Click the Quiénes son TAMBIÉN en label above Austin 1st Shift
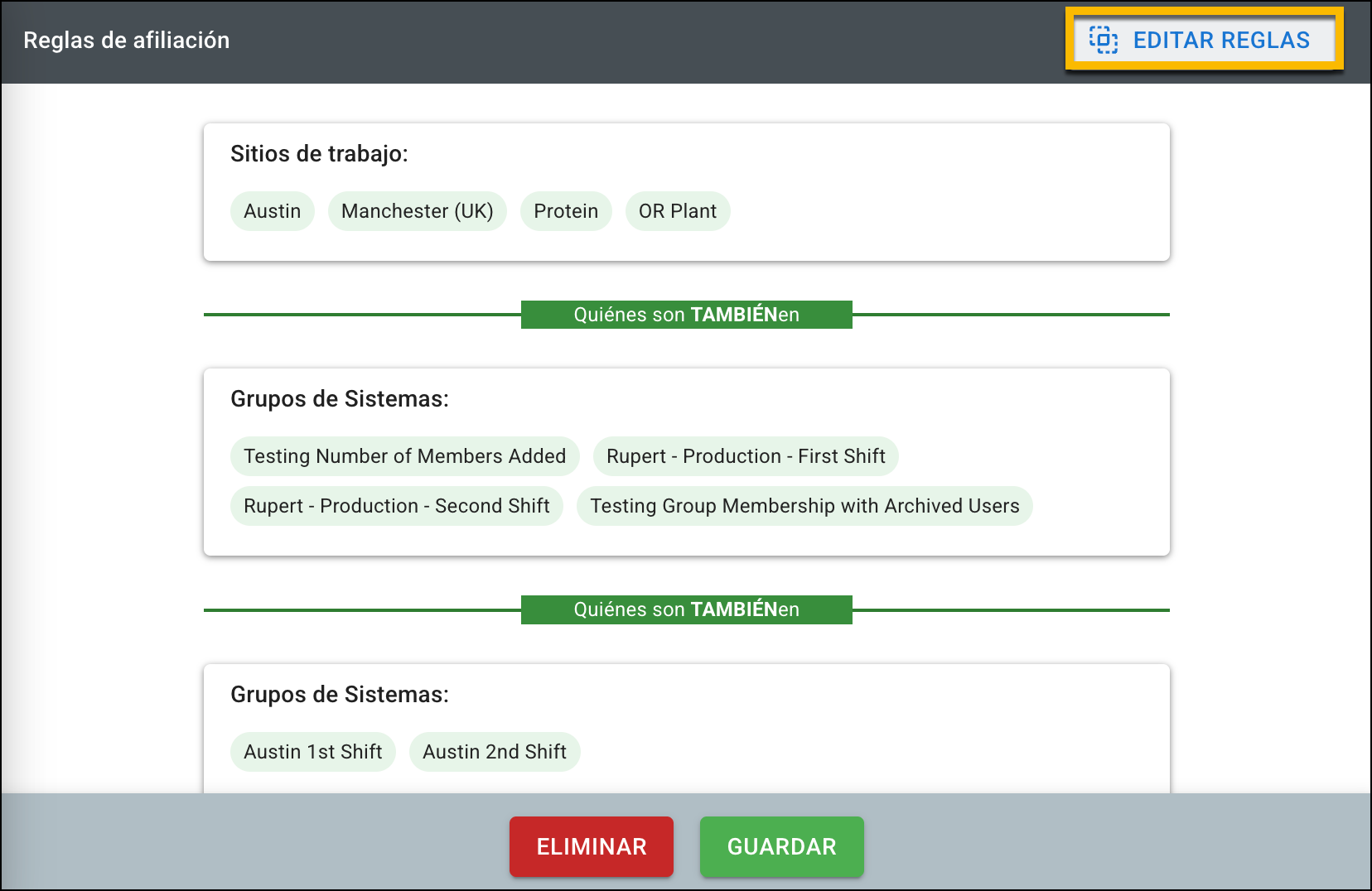Viewport: 1372px width, 891px height. [687, 609]
